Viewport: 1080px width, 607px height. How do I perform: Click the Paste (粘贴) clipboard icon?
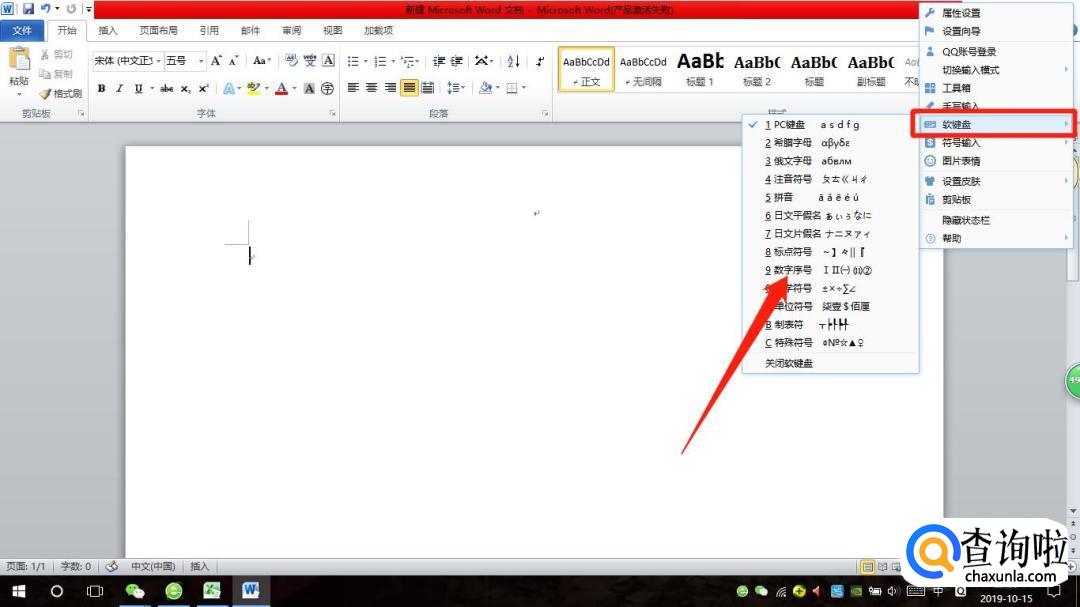[19, 59]
